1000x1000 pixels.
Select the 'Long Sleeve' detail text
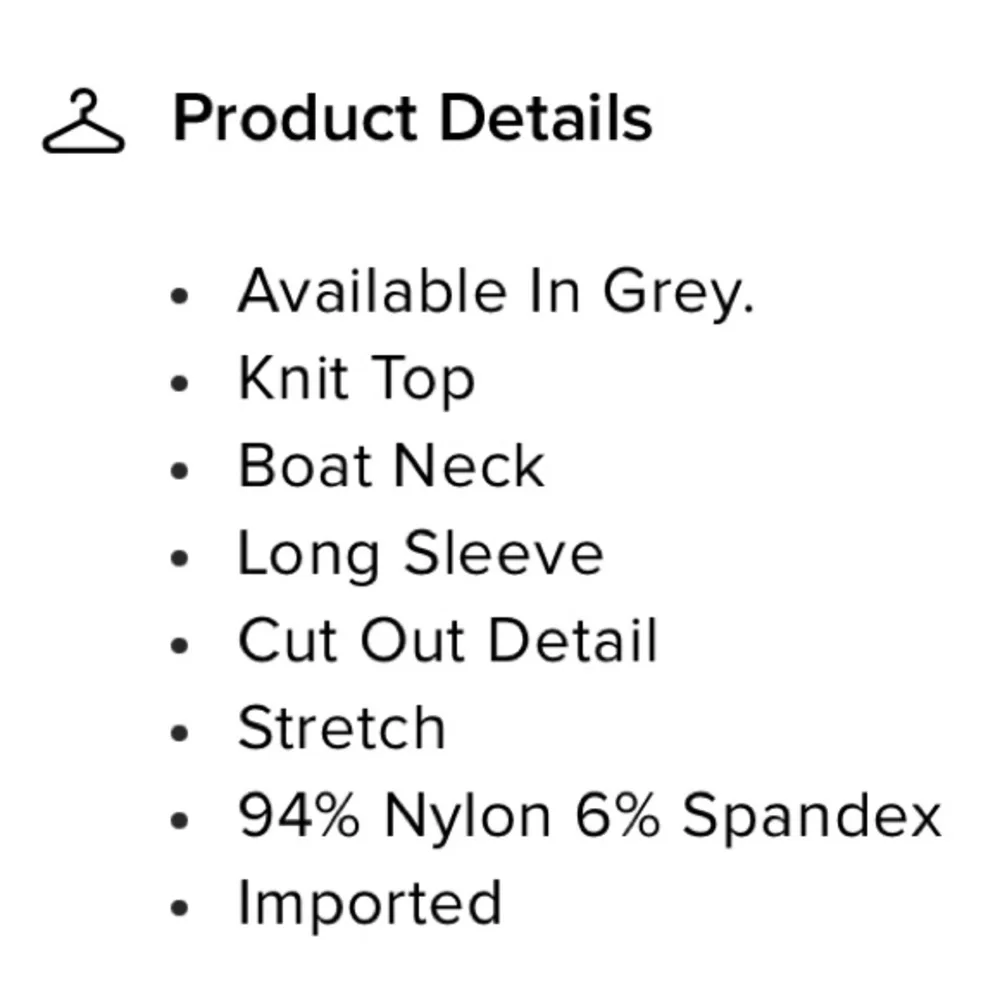click(x=420, y=554)
